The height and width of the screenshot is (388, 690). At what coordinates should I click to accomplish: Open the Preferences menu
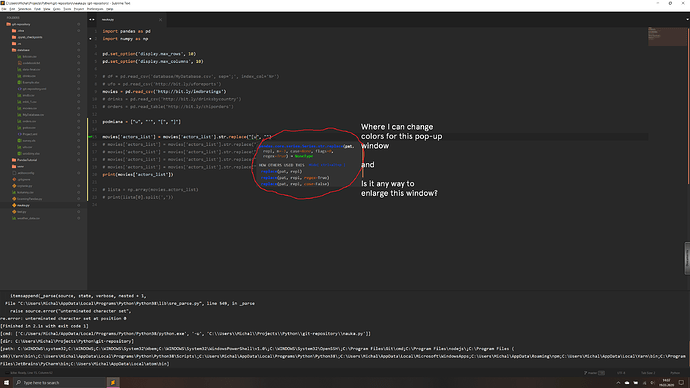95,9
